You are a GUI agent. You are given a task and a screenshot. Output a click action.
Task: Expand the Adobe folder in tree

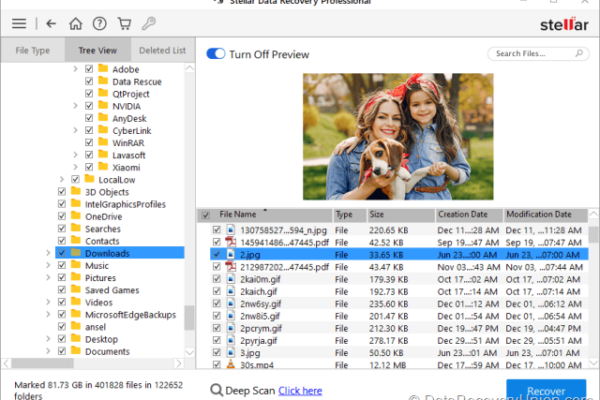point(76,70)
